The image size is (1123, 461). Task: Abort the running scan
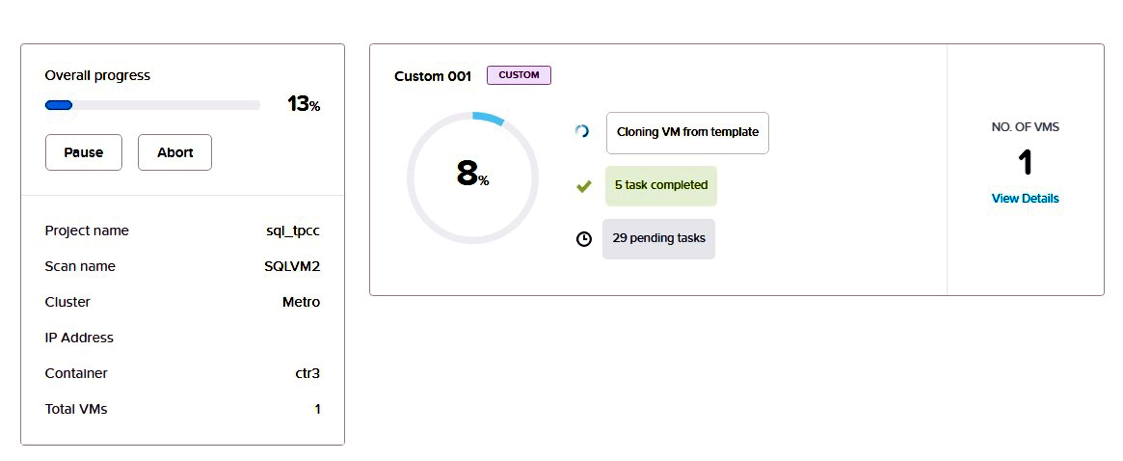175,152
